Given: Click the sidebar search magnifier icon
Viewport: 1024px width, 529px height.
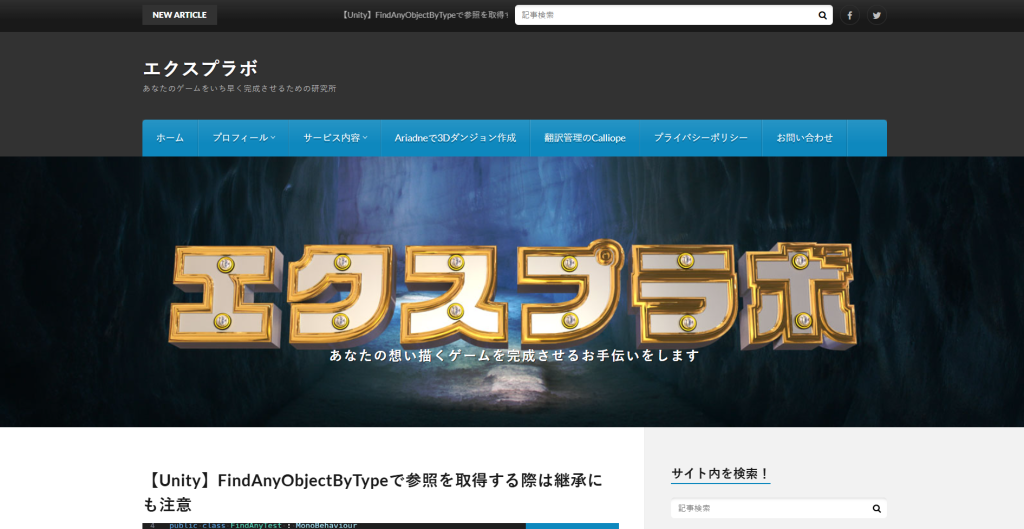Looking at the screenshot, I should click(x=876, y=508).
